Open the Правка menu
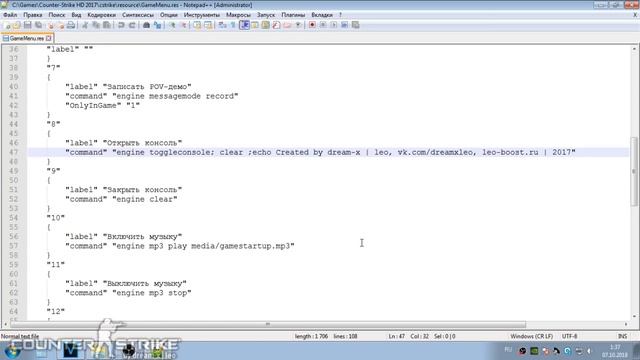Viewport: 640px width, 360px height. [33, 15]
